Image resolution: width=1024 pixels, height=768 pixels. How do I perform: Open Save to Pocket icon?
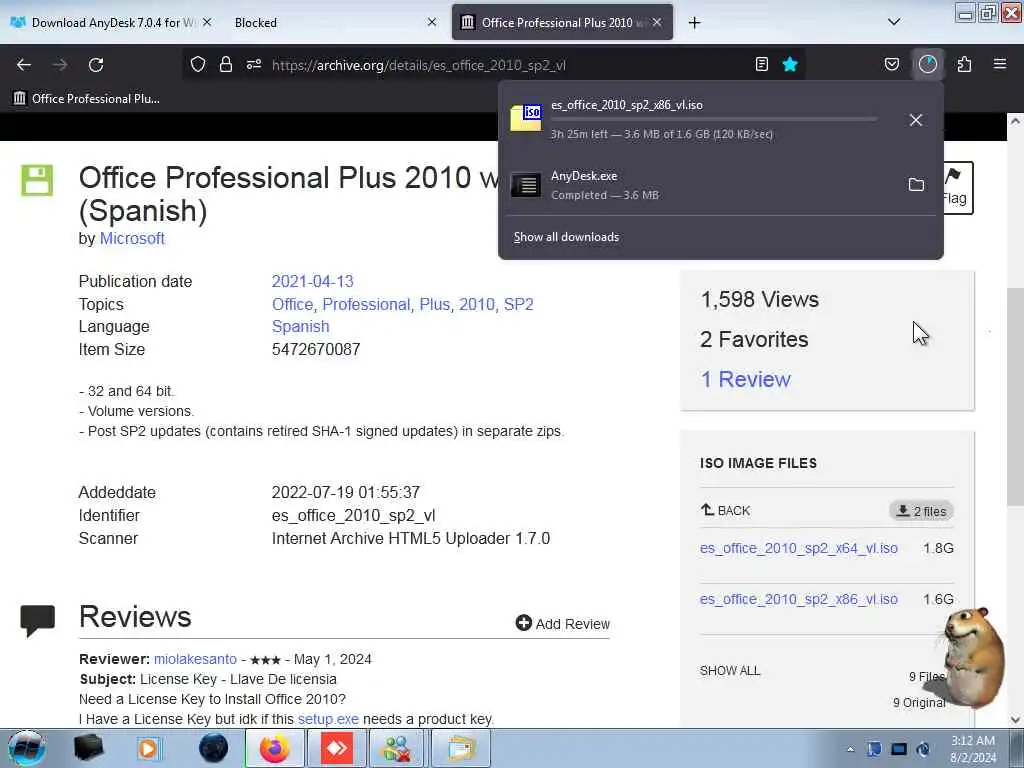[891, 64]
